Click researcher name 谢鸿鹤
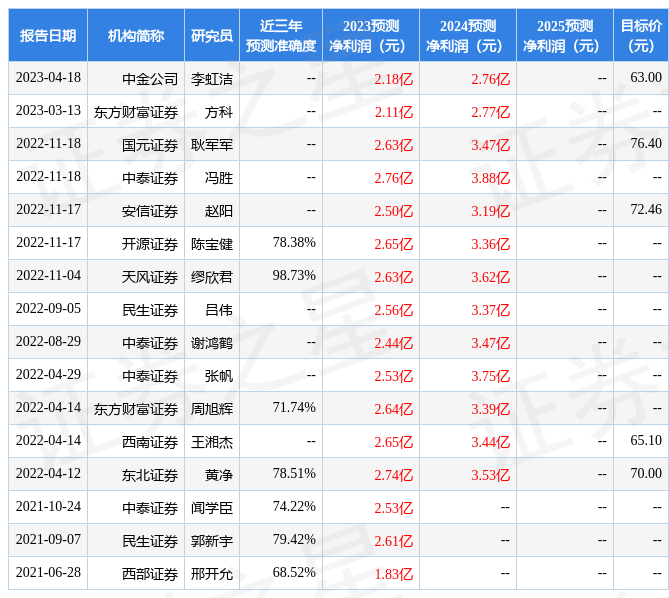The width and height of the screenshot is (669, 598). point(212,343)
